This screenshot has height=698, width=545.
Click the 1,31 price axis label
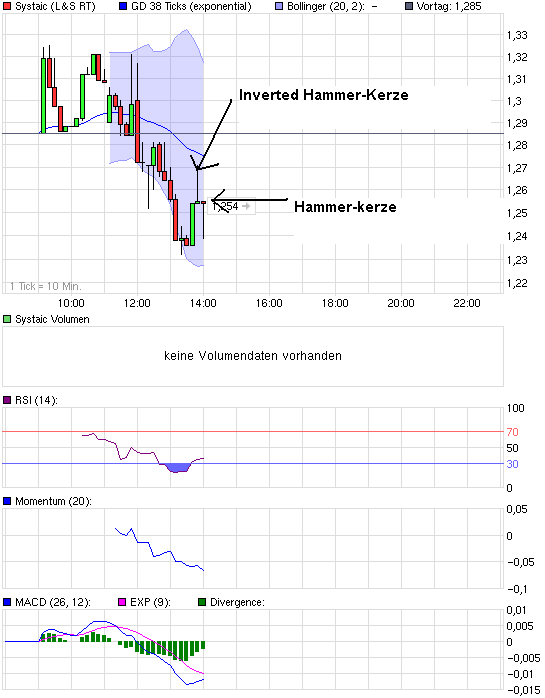517,79
